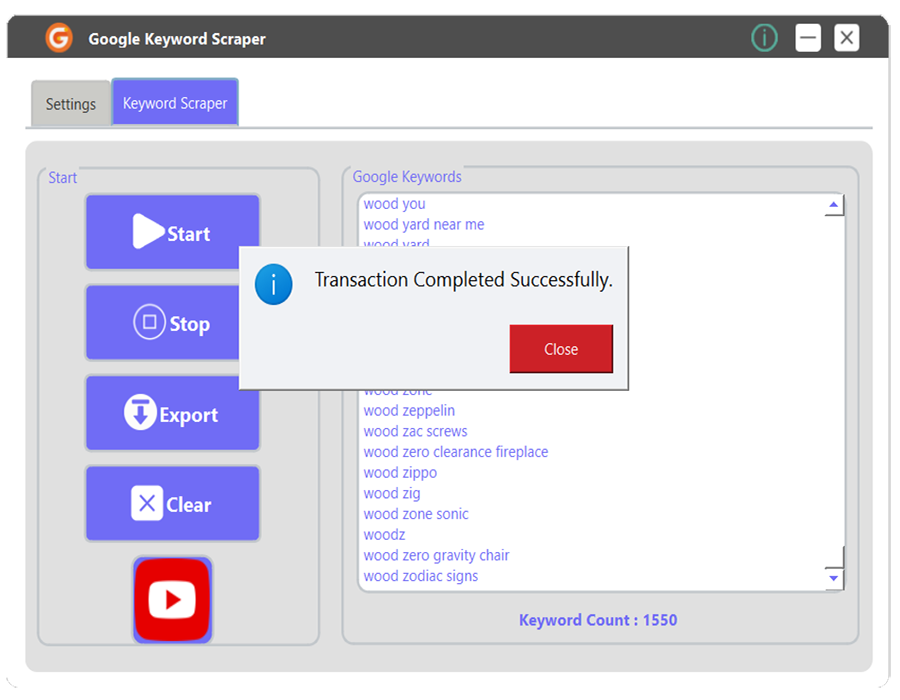Click the scrollbar up arrow
The height and width of the screenshot is (700, 900).
(x=833, y=204)
